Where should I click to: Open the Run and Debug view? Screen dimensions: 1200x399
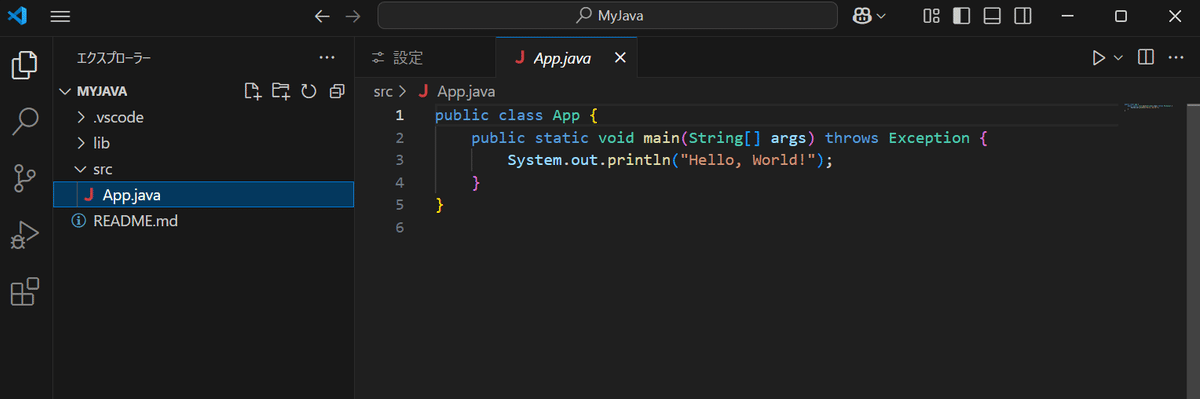24,236
